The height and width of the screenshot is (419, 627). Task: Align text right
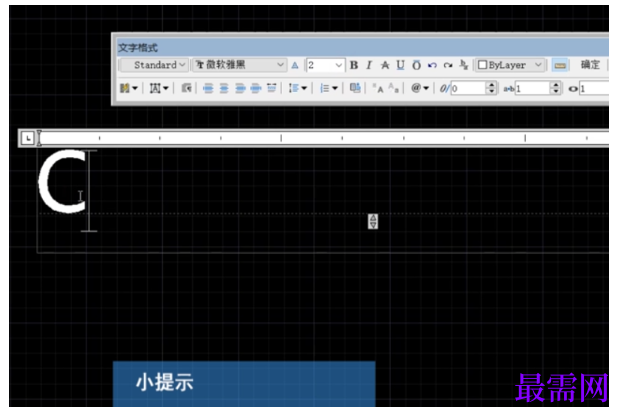coord(240,88)
